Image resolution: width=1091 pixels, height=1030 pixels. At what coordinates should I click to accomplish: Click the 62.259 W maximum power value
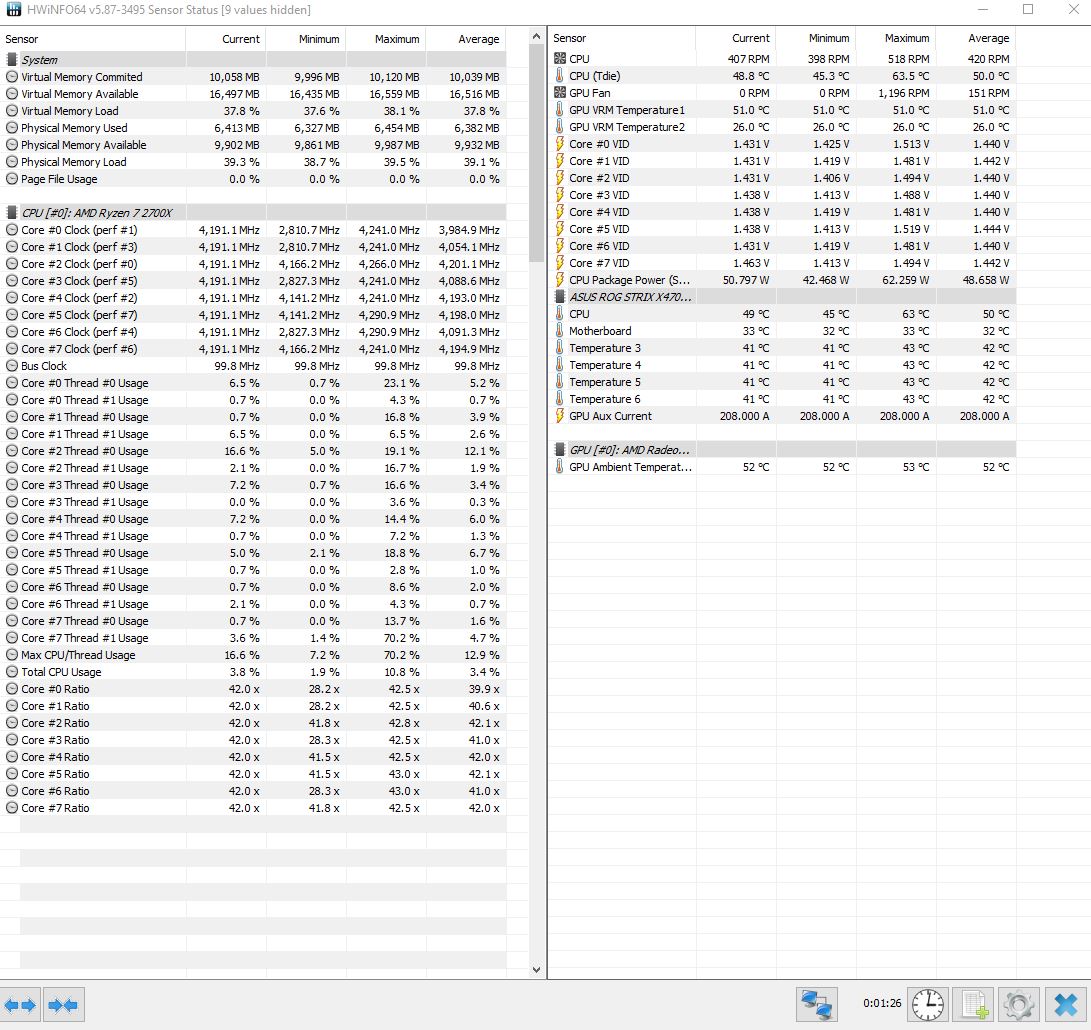[905, 280]
